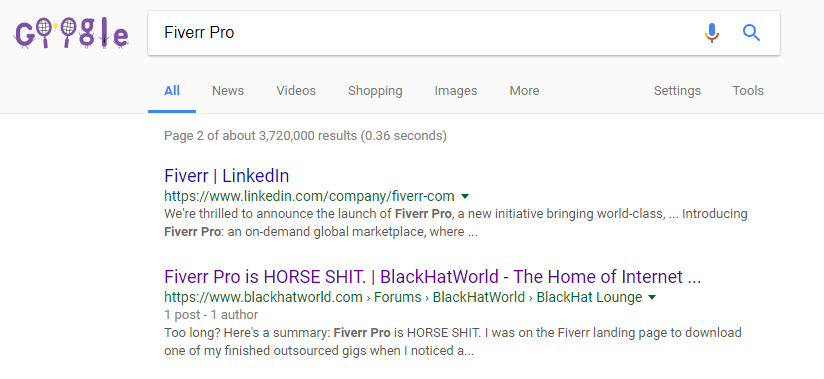Viewport: 824px width, 379px height.
Task: Click the LinkedIn snippet starting "We're thrilled to announce"
Action: [456, 223]
